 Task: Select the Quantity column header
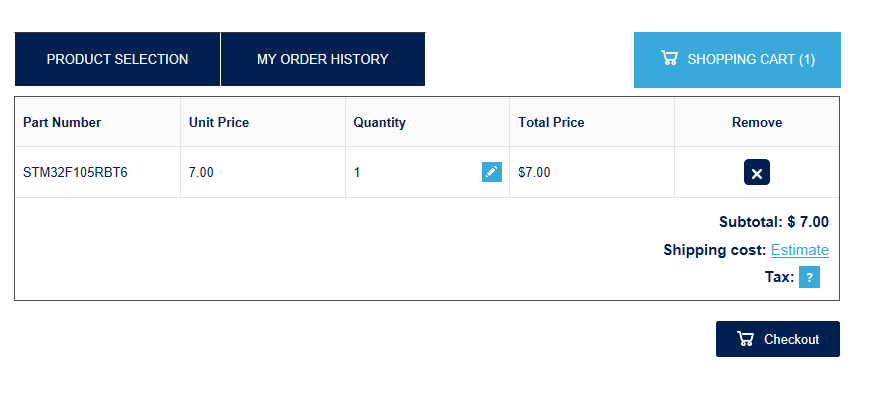point(379,122)
